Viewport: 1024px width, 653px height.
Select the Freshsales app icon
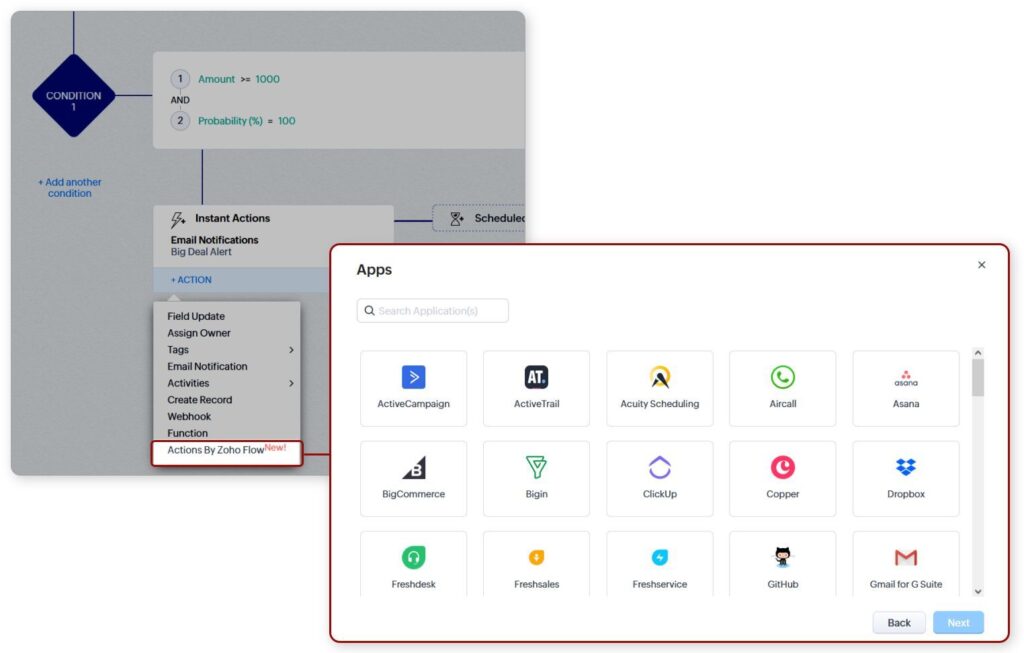pos(536,558)
